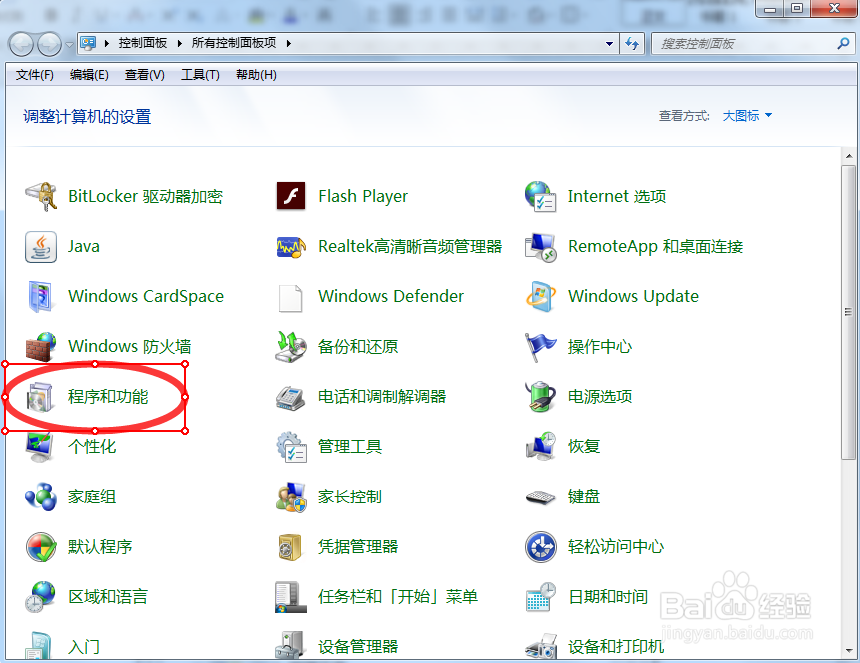Click the 电话和调制解调器 phone icon
The height and width of the screenshot is (663, 860).
[291, 397]
